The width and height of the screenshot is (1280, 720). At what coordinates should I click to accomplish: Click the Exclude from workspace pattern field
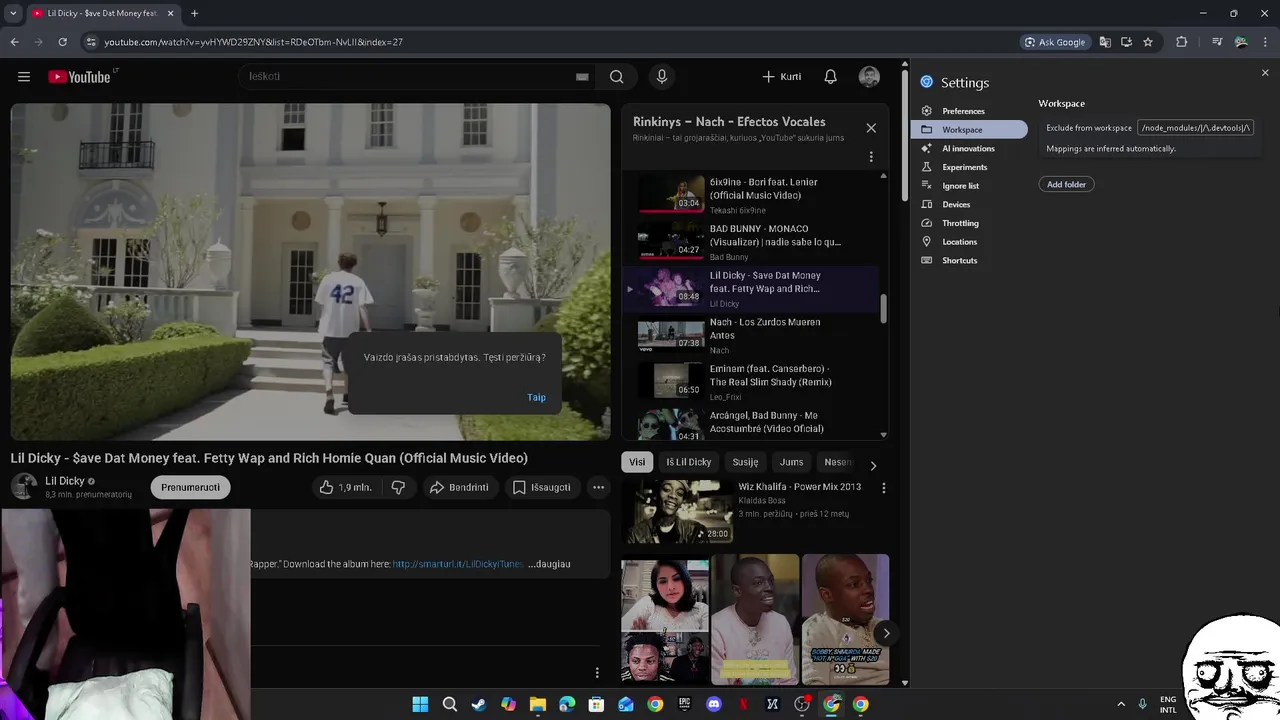tap(1196, 128)
